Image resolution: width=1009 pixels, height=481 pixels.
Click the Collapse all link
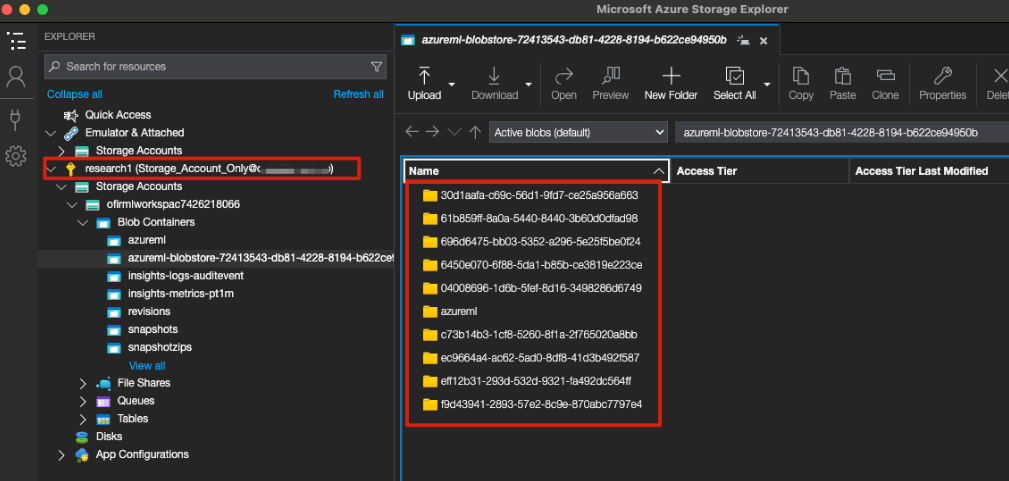coord(75,94)
